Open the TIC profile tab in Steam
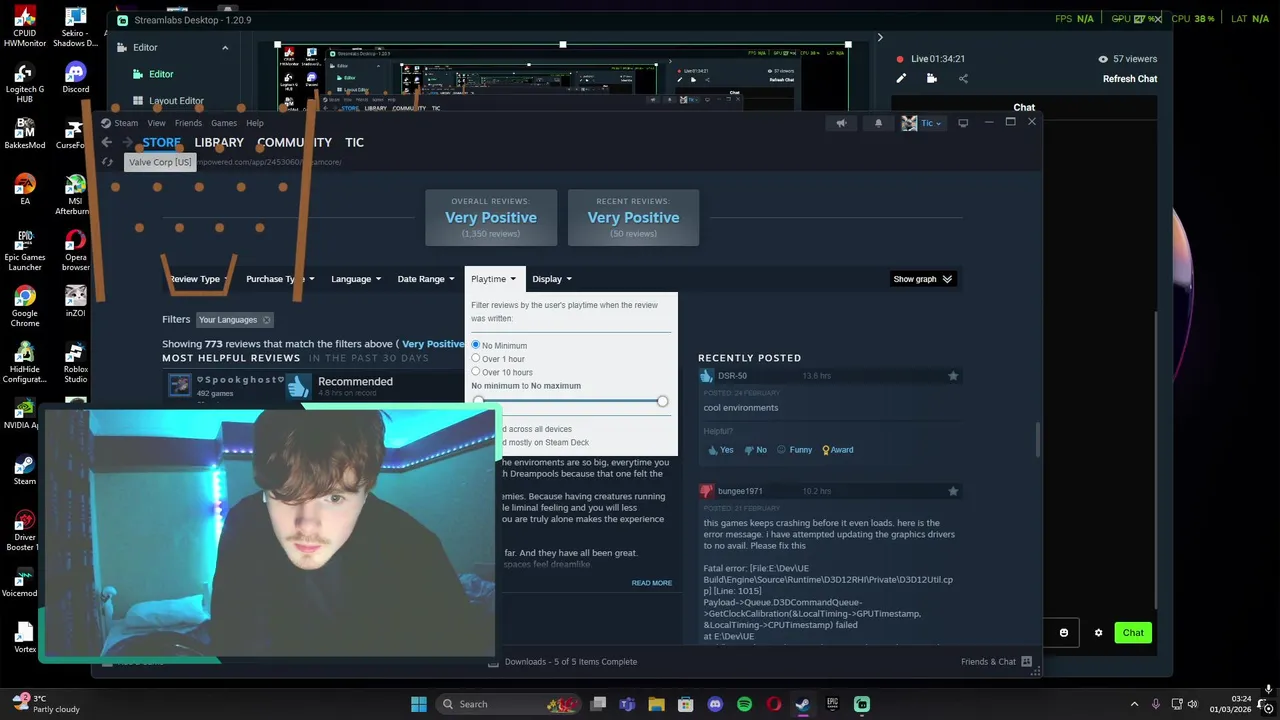 pyautogui.click(x=354, y=142)
